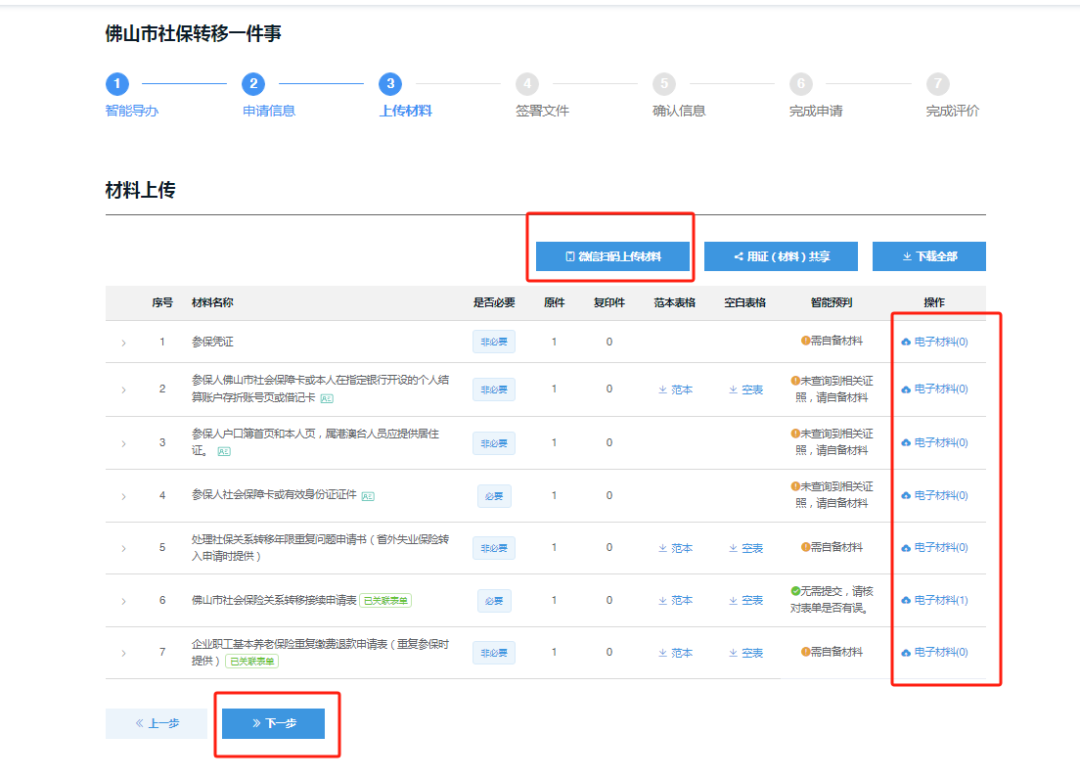Expand row 6 转移接续申请表 chevron

click(124, 602)
